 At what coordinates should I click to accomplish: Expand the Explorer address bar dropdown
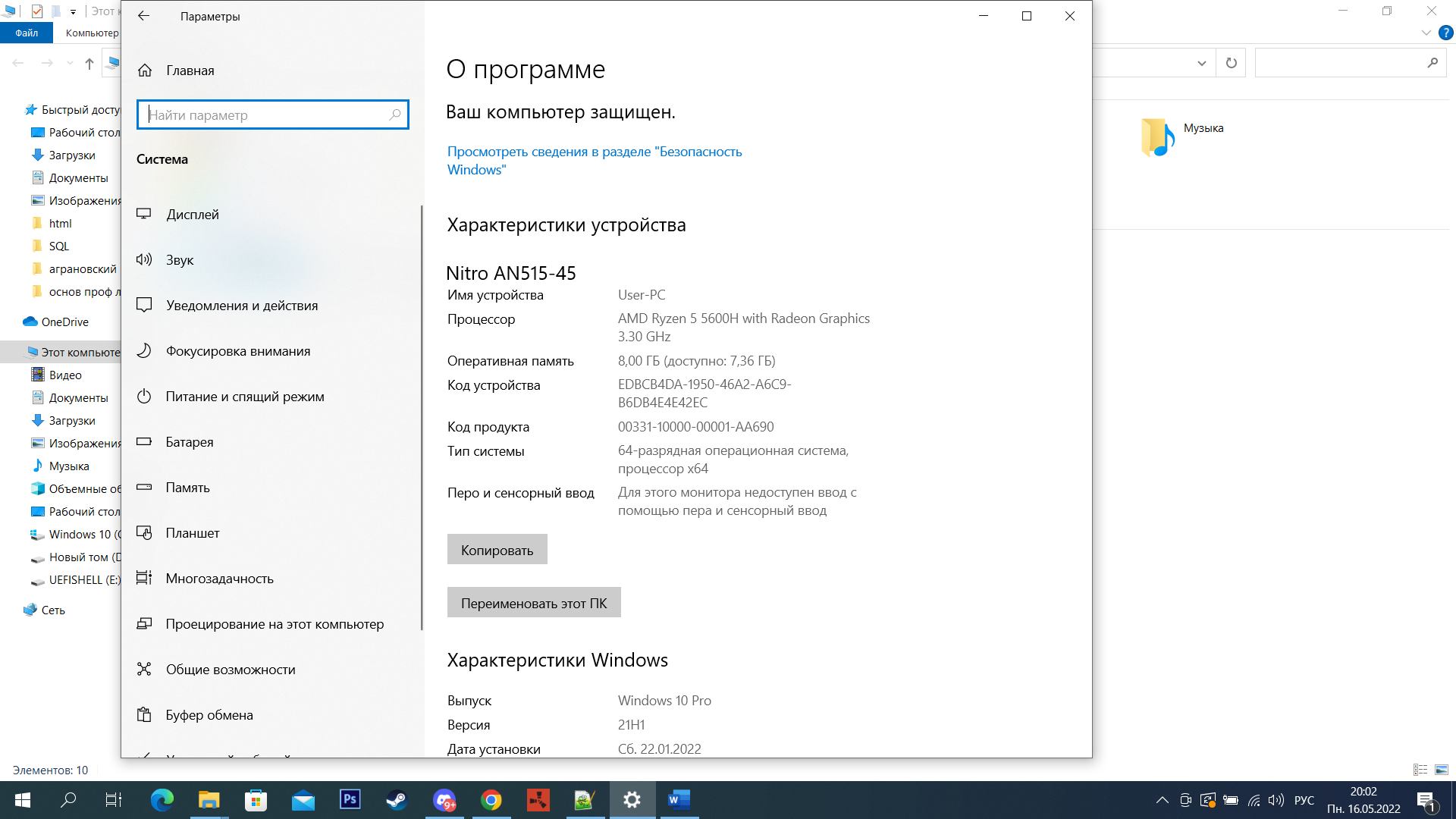pyautogui.click(x=1201, y=64)
